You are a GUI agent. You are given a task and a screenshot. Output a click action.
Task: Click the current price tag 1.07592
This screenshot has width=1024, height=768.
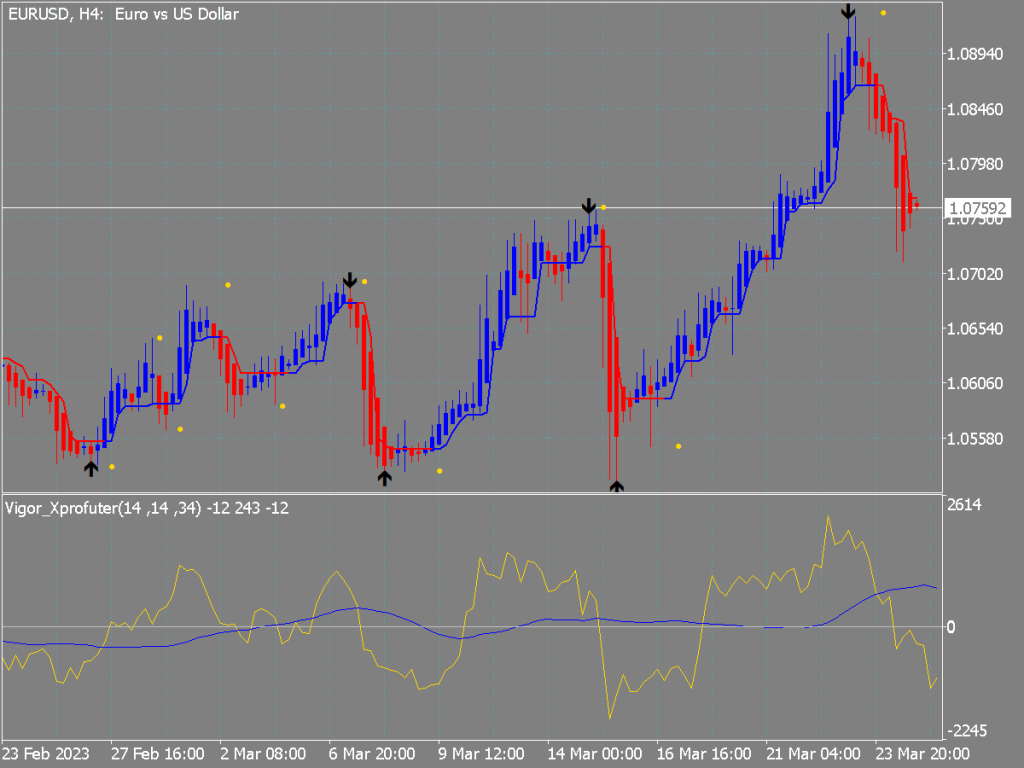coord(977,208)
